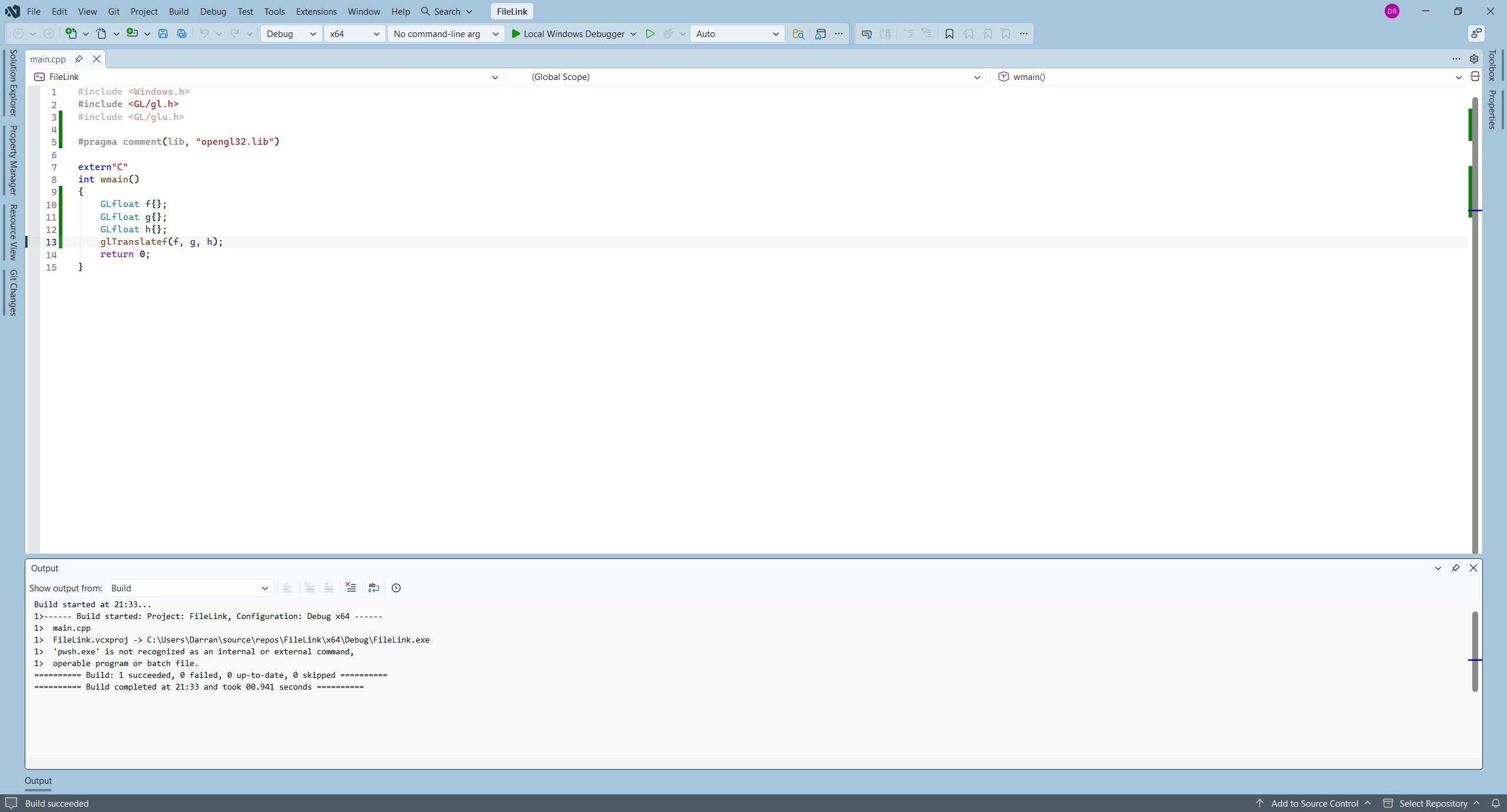Click the previous bookmark icon
This screenshot has width=1507, height=812.
point(968,34)
